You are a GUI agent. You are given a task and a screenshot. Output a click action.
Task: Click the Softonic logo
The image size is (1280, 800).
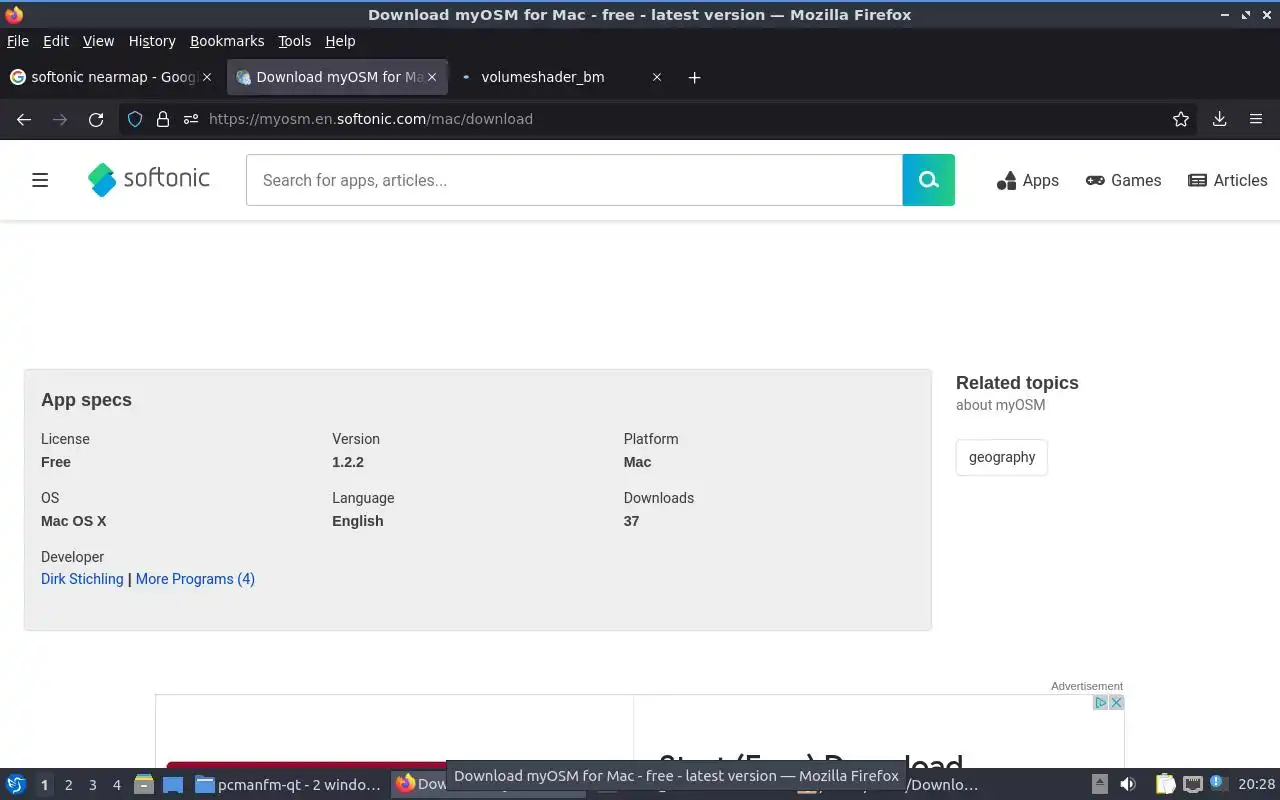(149, 179)
